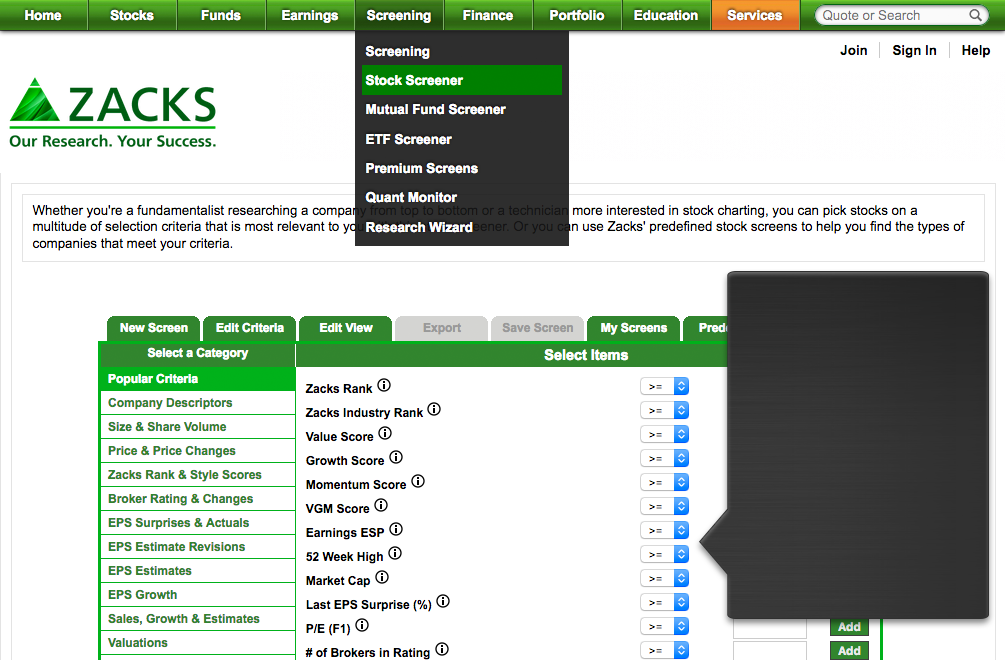Select Valuations category in sidebar
The height and width of the screenshot is (660, 1005).
click(138, 643)
